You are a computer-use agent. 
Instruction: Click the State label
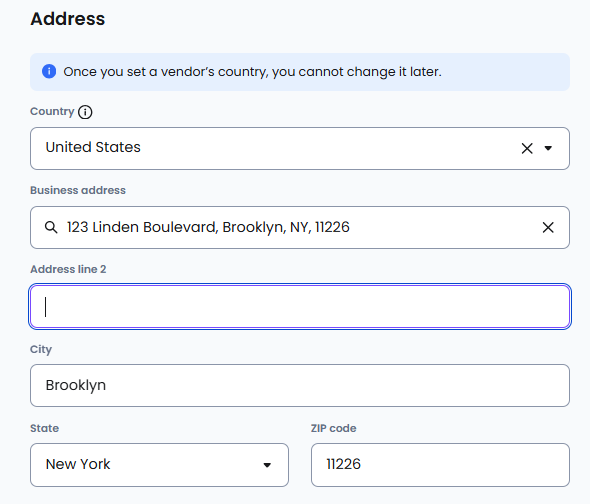[x=44, y=428]
